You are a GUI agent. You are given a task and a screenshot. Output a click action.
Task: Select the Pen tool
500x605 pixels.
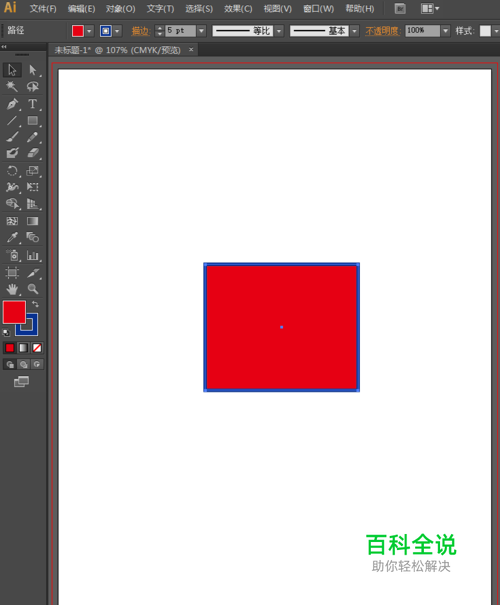[12, 104]
